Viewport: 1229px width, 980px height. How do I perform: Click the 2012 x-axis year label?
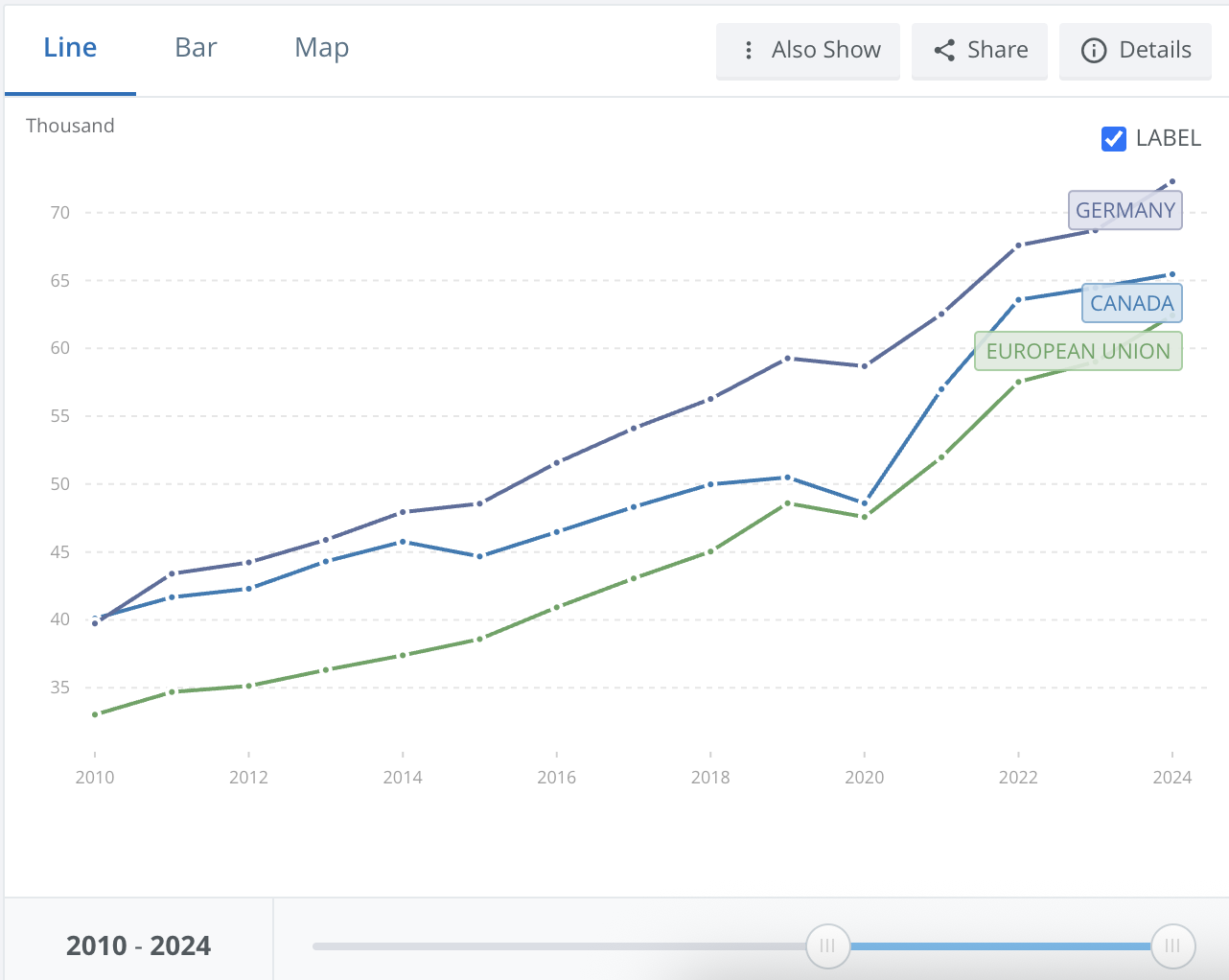tap(249, 778)
